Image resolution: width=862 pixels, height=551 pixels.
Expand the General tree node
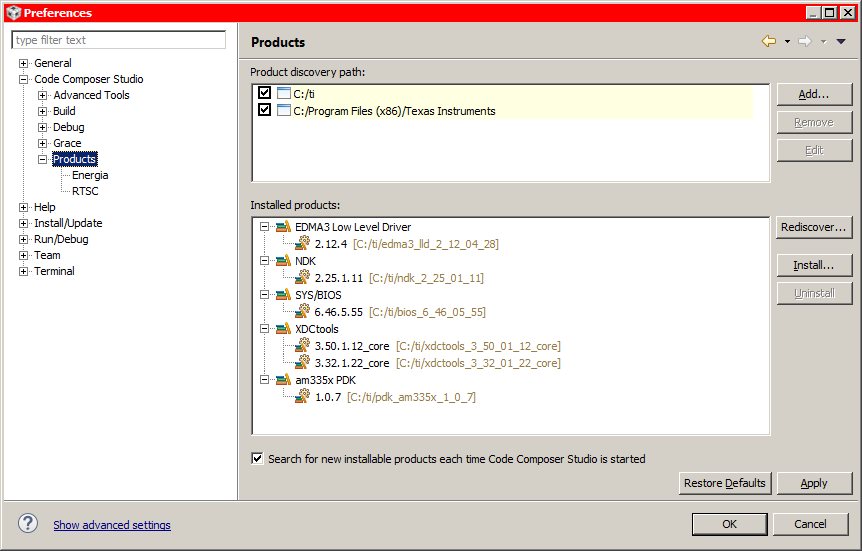23,63
